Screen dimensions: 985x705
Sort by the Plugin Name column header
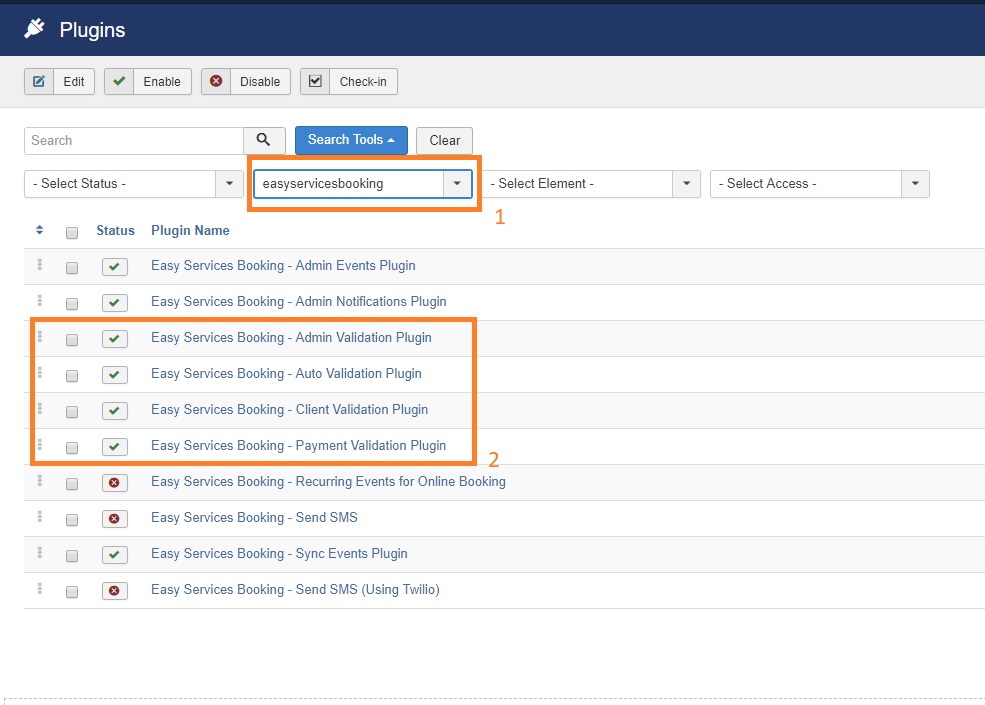point(190,231)
